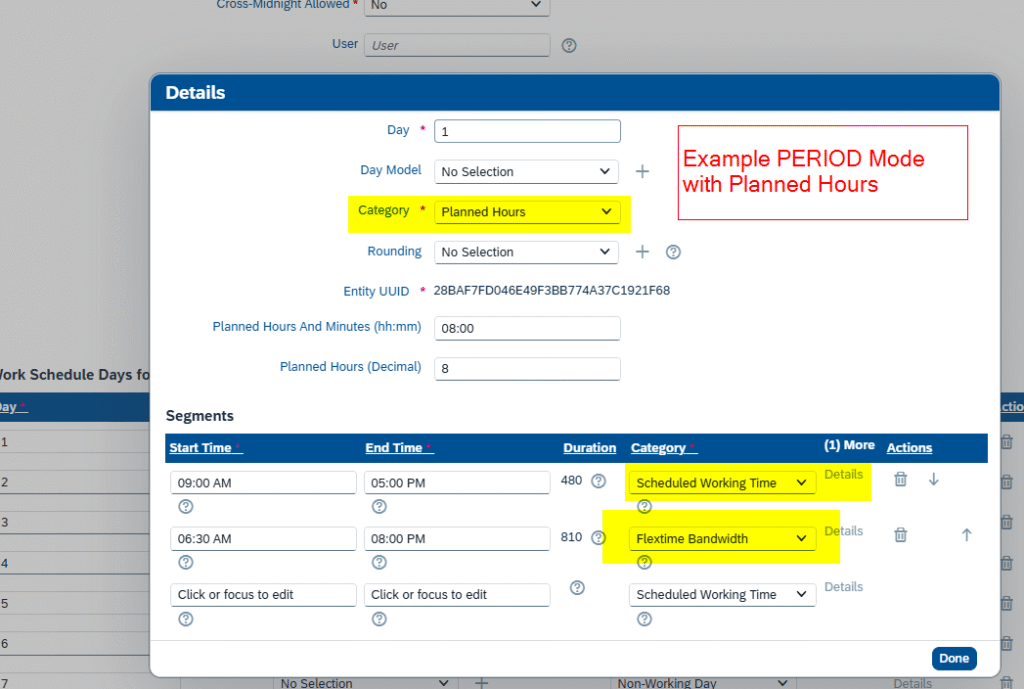1024x689 pixels.
Task: Move the 09:00 AM segment down
Action: pos(933,480)
